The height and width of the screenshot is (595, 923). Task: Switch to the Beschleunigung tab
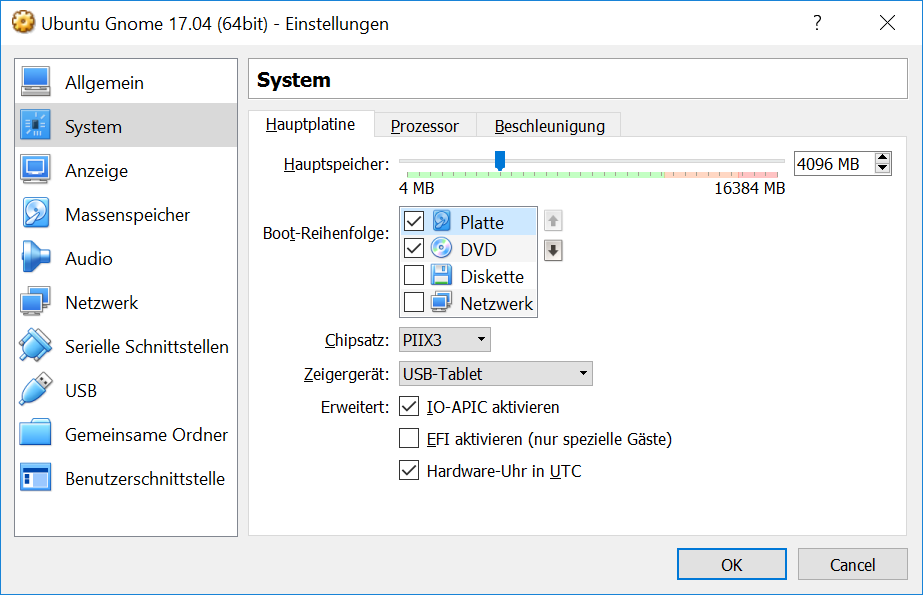pos(549,126)
